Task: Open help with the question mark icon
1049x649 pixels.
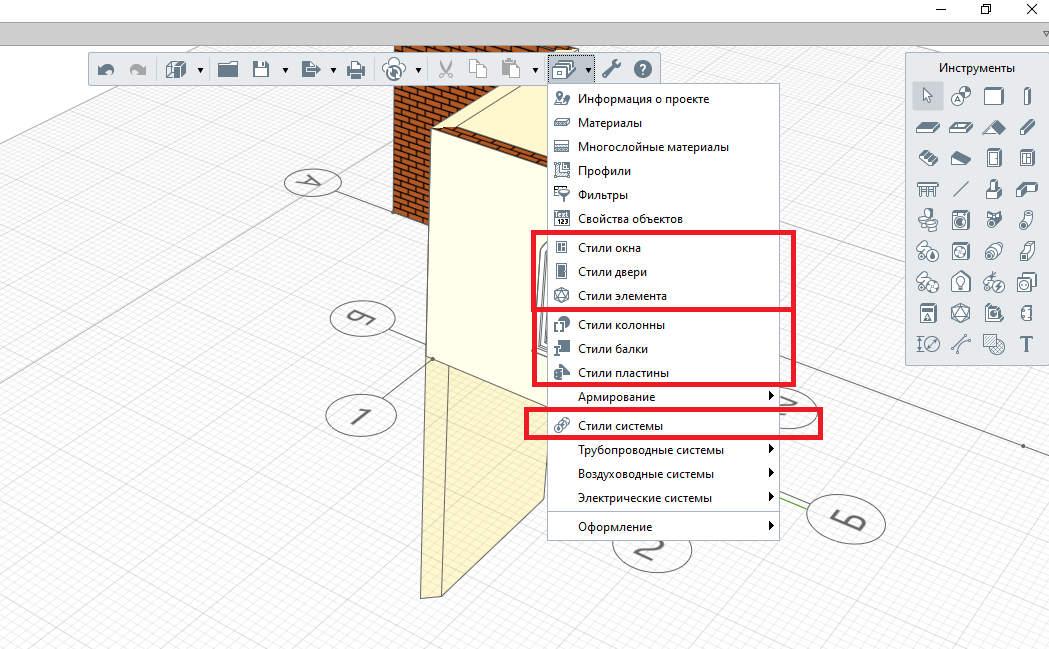Action: 643,70
